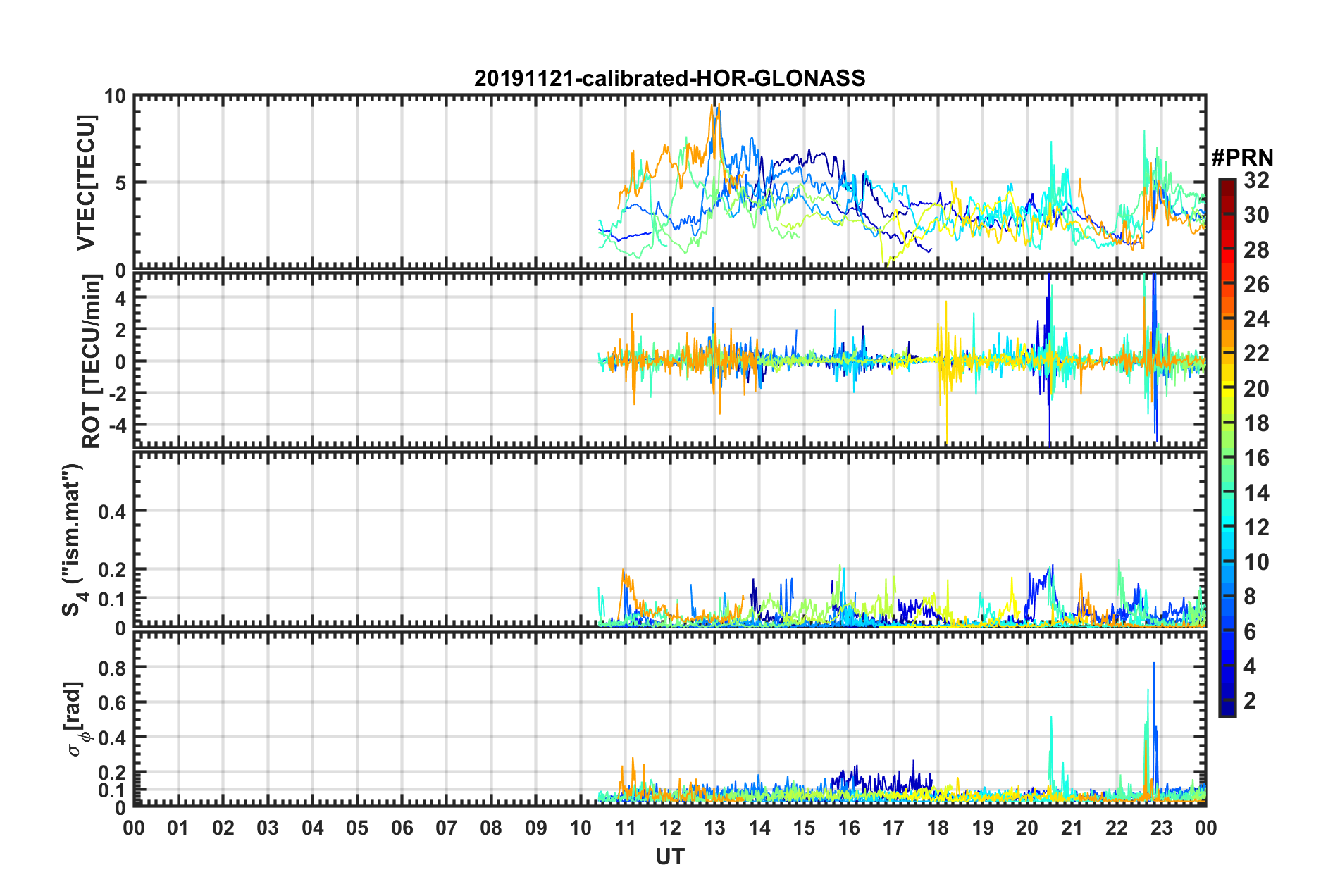This screenshot has height=896, width=1340.
Task: Select the σφ y-axis tick label "0.6"
Action: 112,702
